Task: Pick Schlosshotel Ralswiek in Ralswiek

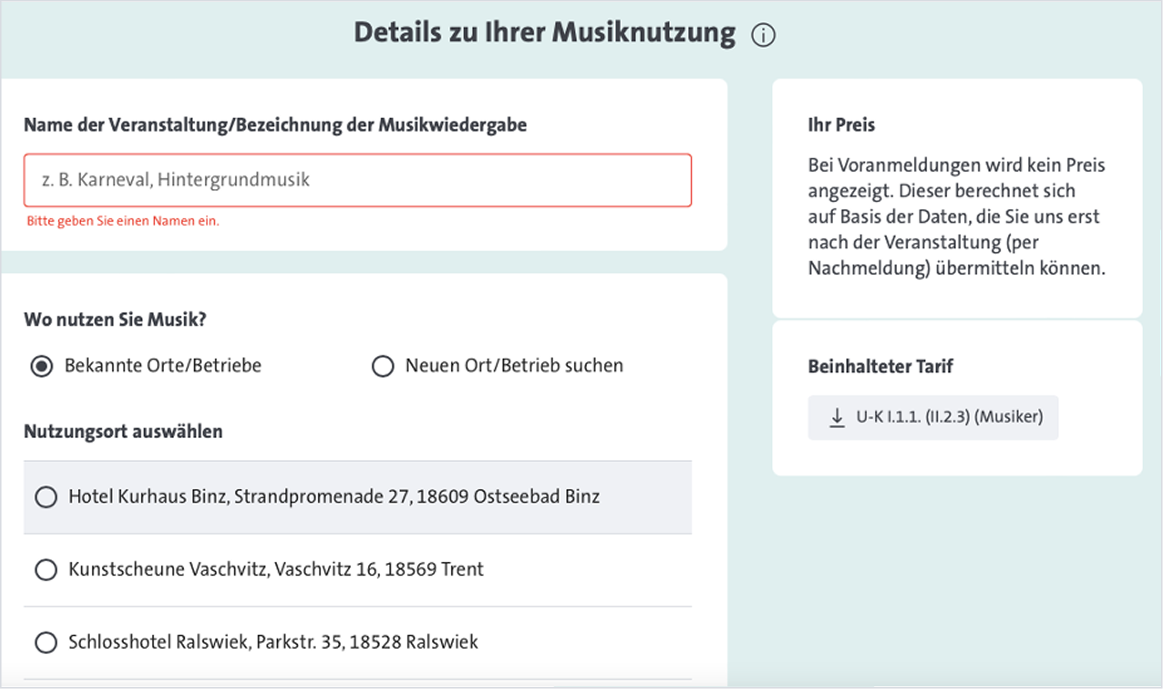Action: click(x=45, y=642)
